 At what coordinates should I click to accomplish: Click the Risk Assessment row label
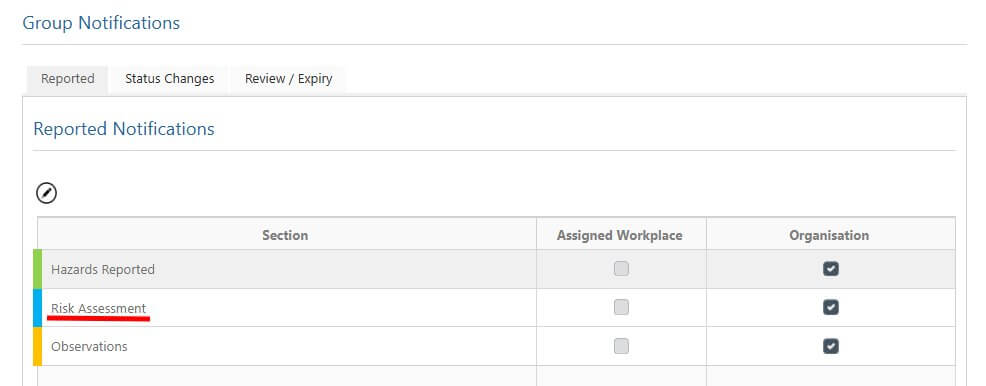click(99, 309)
